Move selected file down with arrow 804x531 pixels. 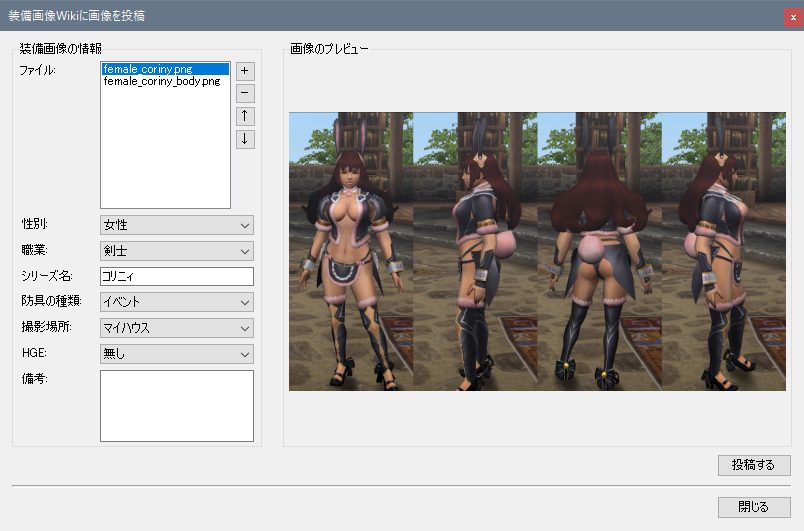click(245, 139)
